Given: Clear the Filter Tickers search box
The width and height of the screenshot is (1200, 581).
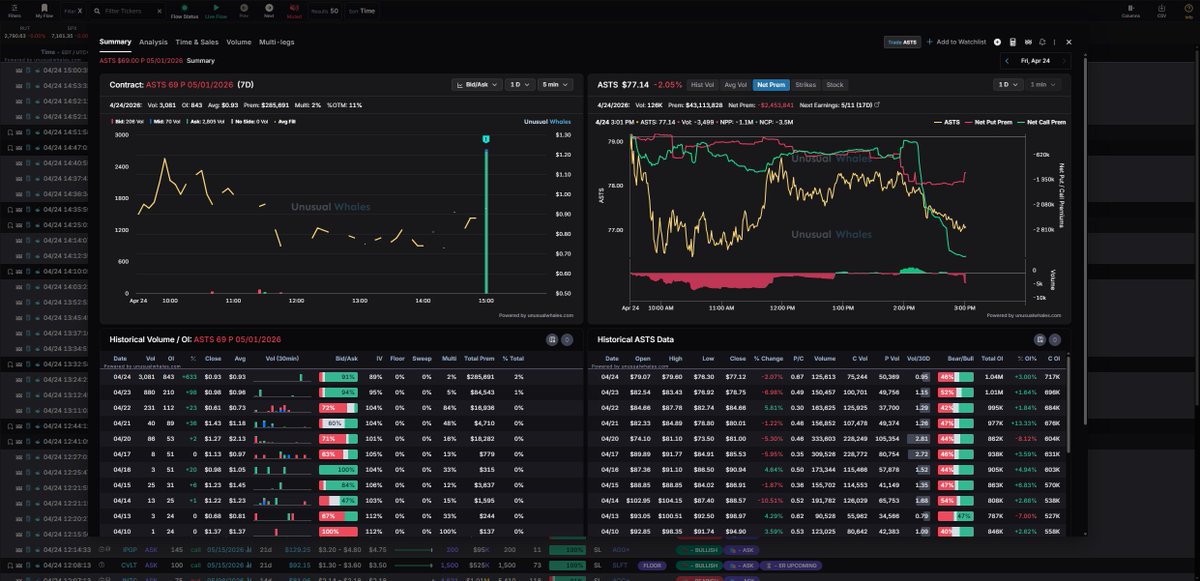Looking at the screenshot, I should tap(159, 11).
